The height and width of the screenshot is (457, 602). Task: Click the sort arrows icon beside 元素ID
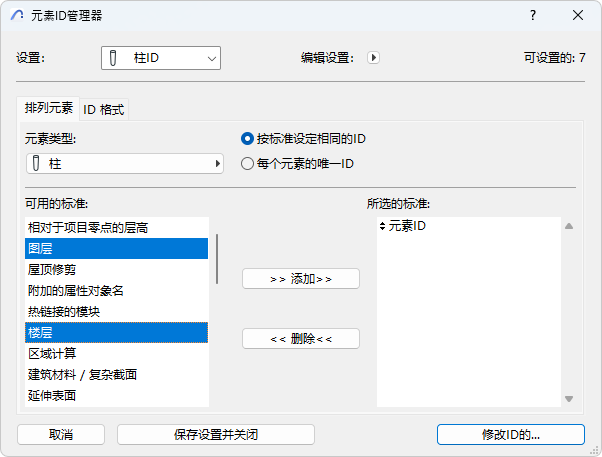pos(383,227)
